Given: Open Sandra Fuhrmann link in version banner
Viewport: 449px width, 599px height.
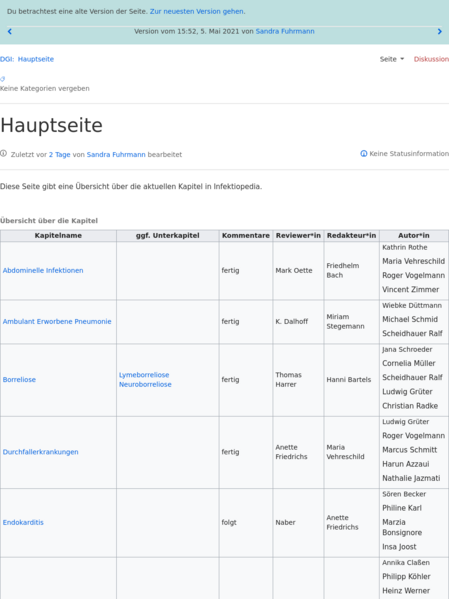Looking at the screenshot, I should point(285,31).
